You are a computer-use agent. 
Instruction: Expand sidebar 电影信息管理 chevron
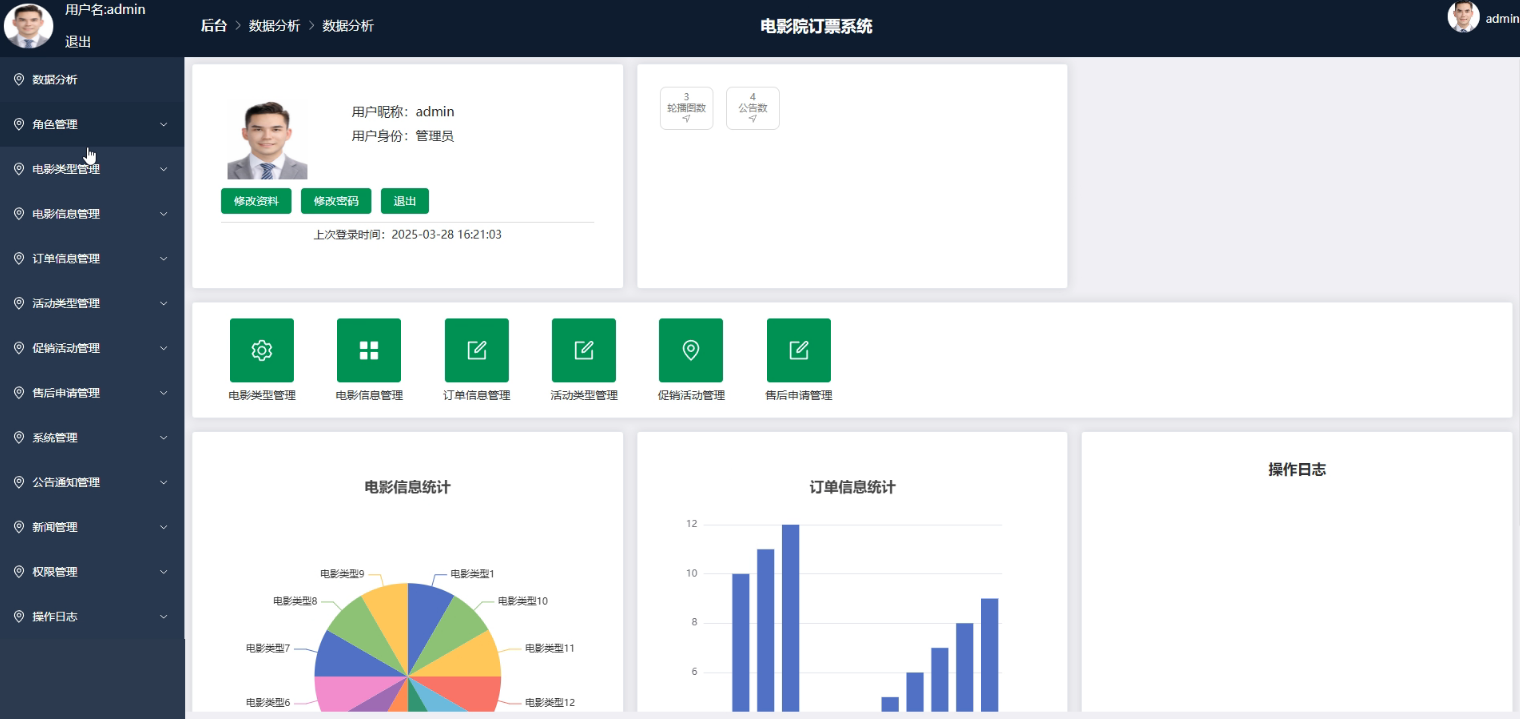point(164,214)
